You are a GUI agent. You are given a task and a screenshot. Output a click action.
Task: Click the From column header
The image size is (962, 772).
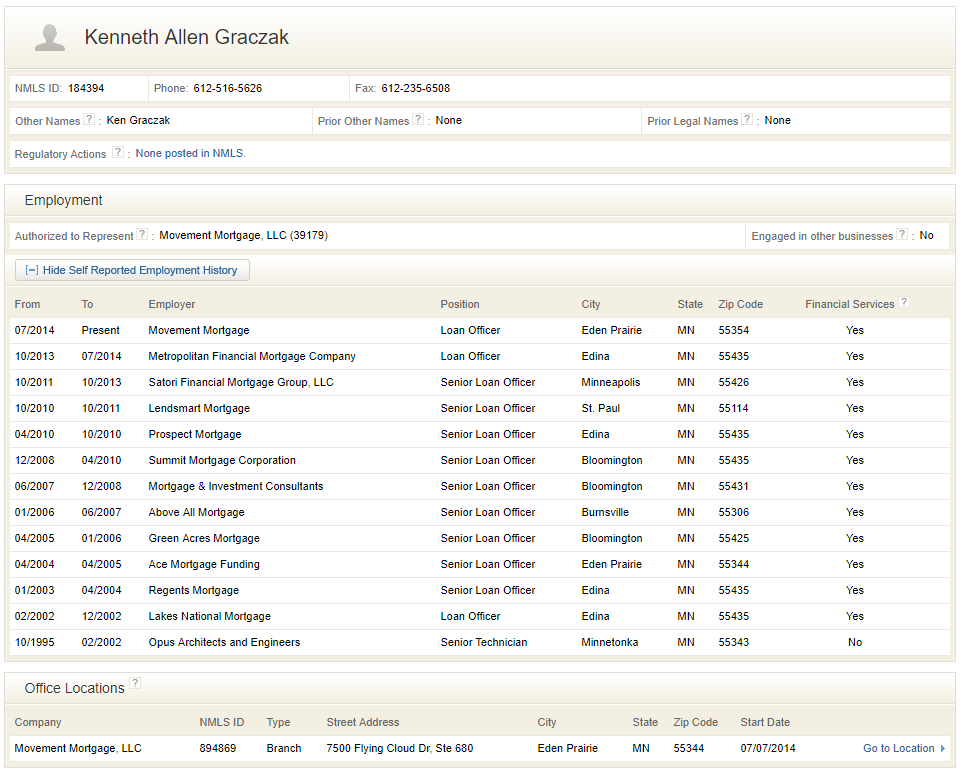coord(28,304)
